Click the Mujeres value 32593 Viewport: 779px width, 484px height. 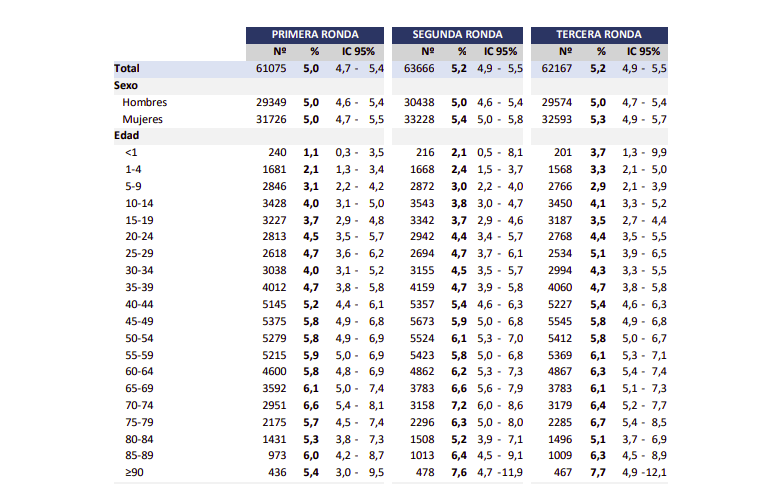pyautogui.click(x=557, y=119)
